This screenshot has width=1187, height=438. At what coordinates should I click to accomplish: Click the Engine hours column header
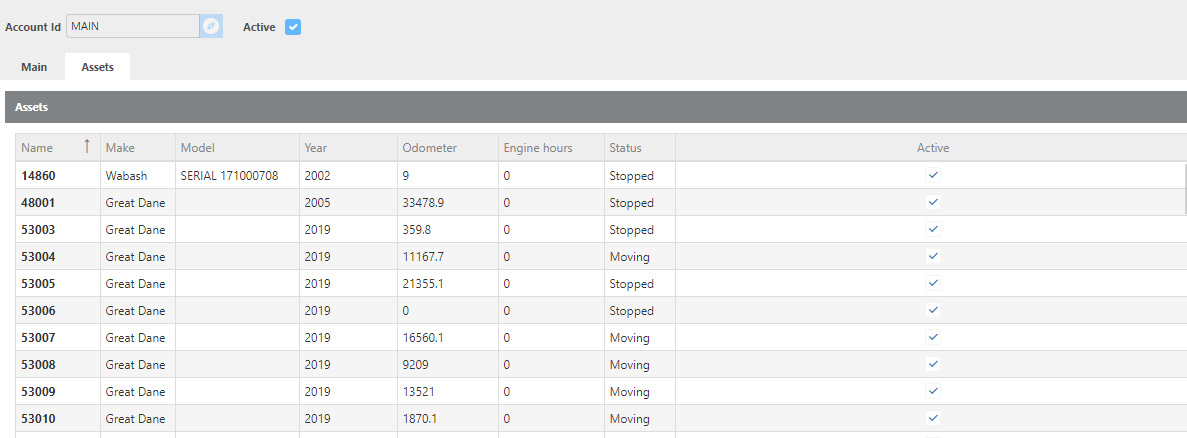point(537,148)
